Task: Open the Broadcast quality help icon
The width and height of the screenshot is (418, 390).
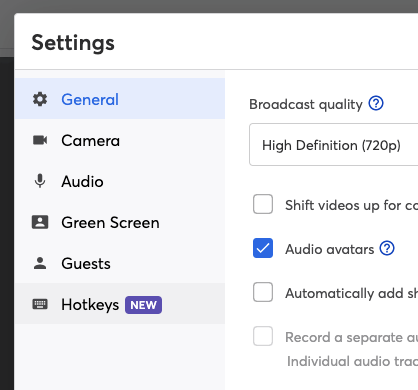Action: [x=376, y=103]
